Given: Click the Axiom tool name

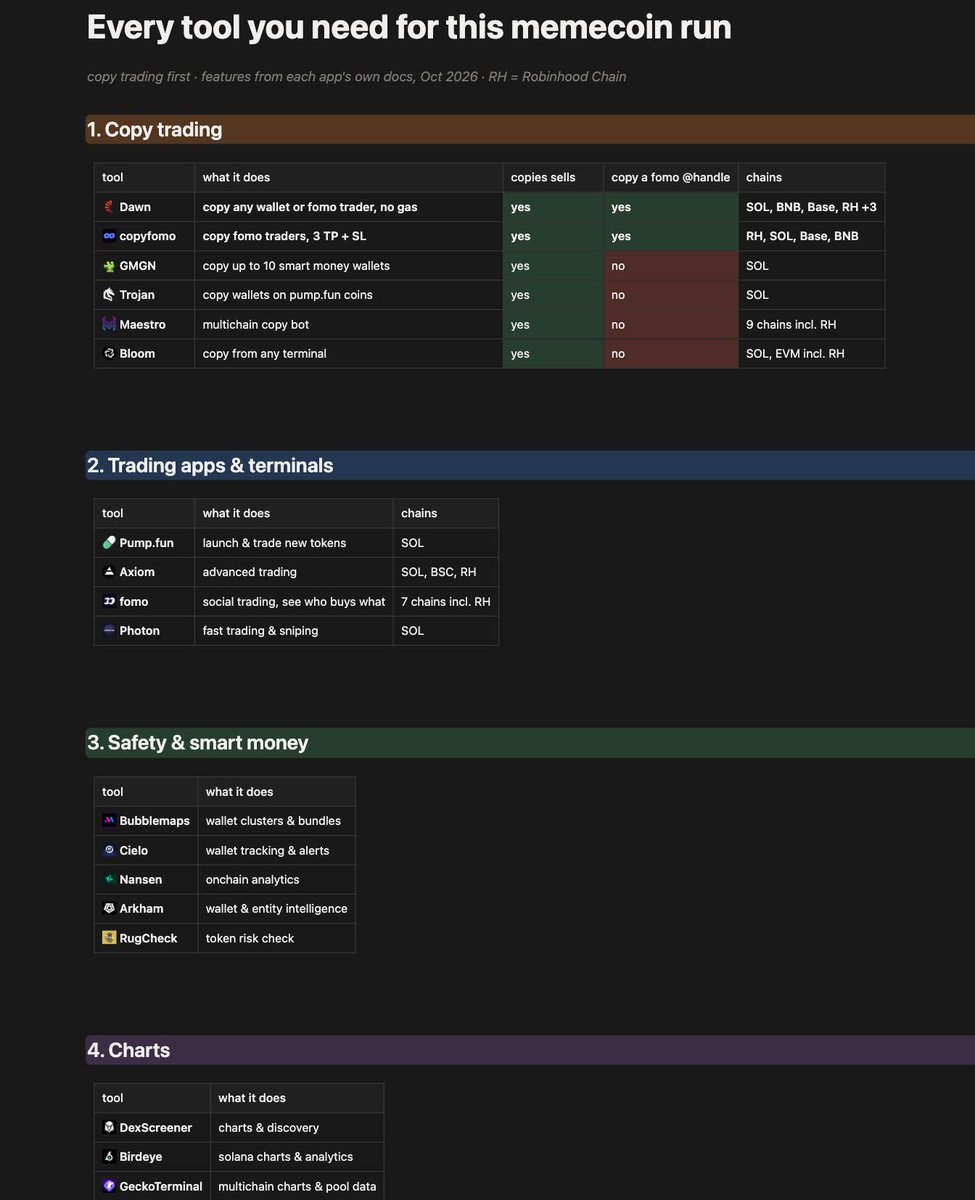Looking at the screenshot, I should 137,572.
